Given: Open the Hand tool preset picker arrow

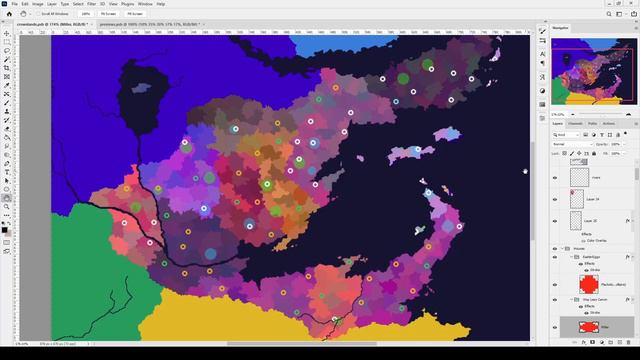Looking at the screenshot, I should (30, 14).
